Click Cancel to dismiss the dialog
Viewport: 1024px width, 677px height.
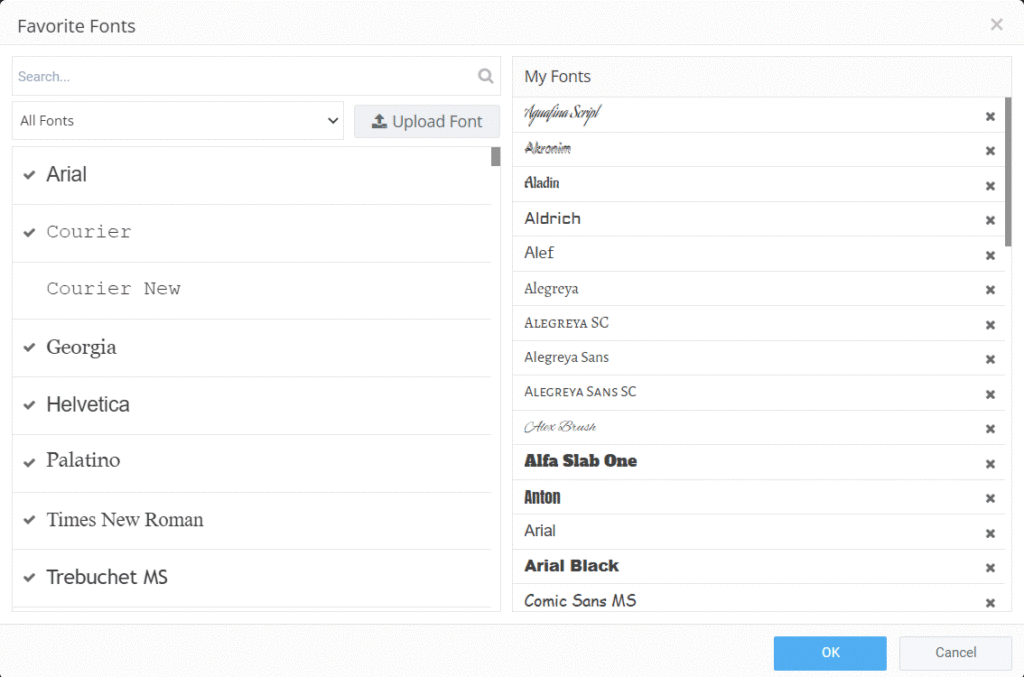954,652
